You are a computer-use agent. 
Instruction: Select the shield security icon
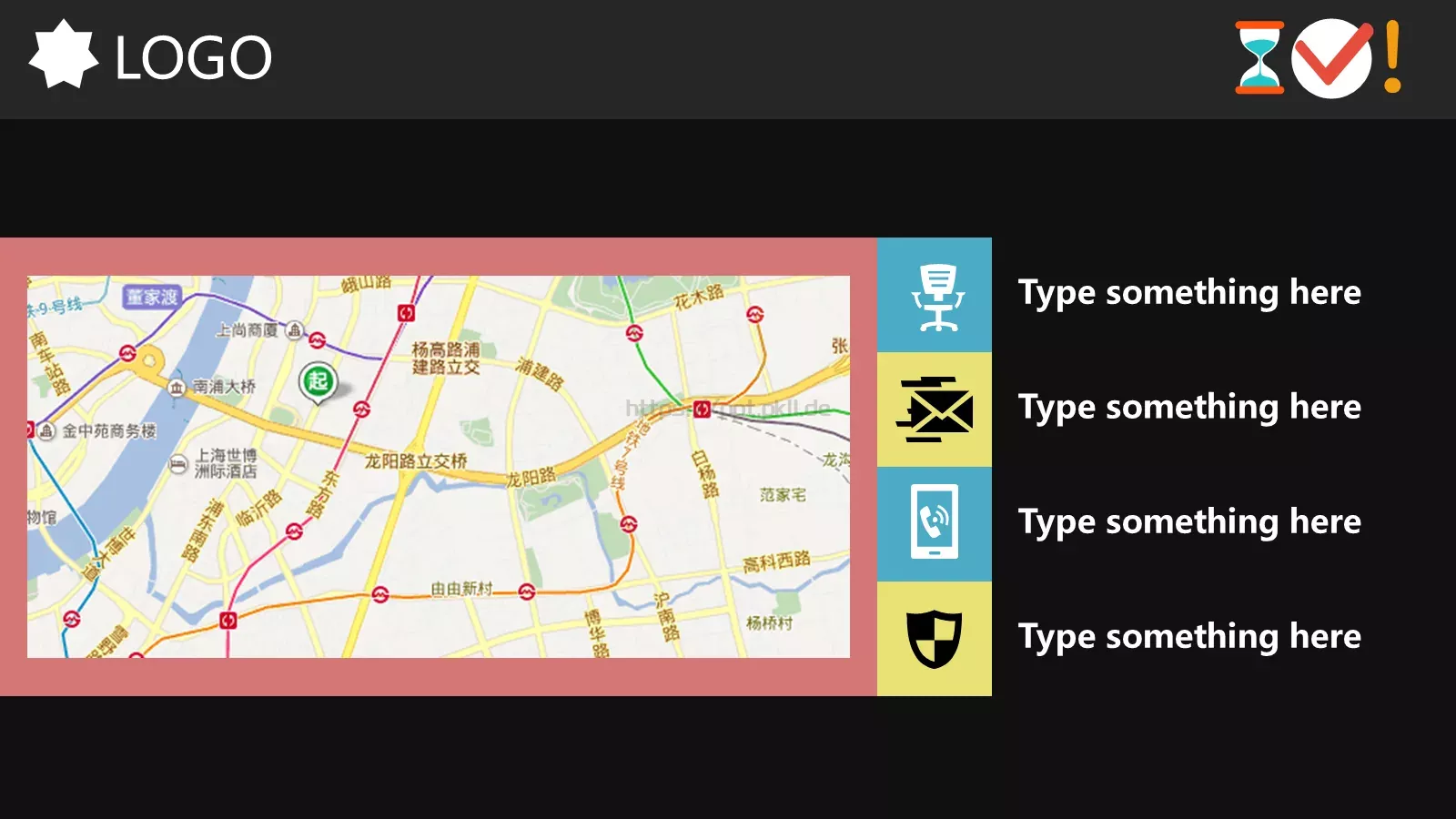[935, 639]
